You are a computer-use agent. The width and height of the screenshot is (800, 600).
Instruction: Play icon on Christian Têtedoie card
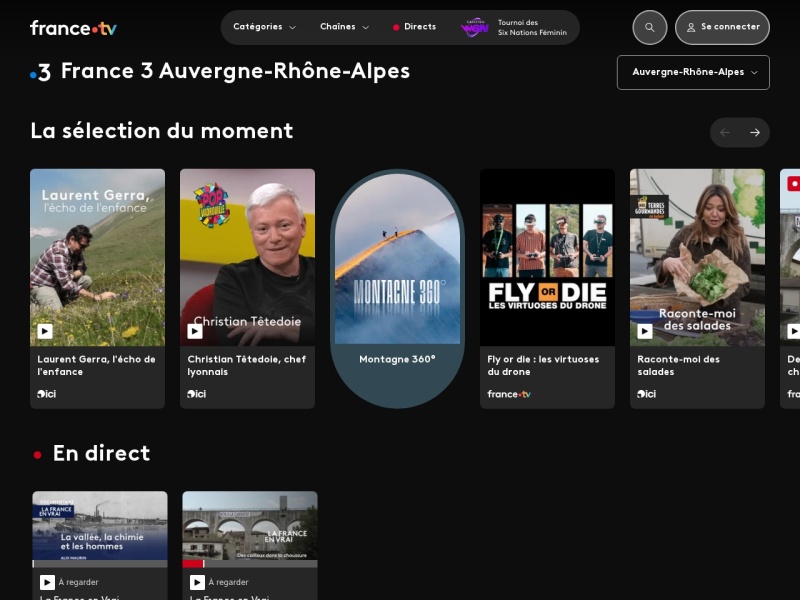(x=195, y=332)
